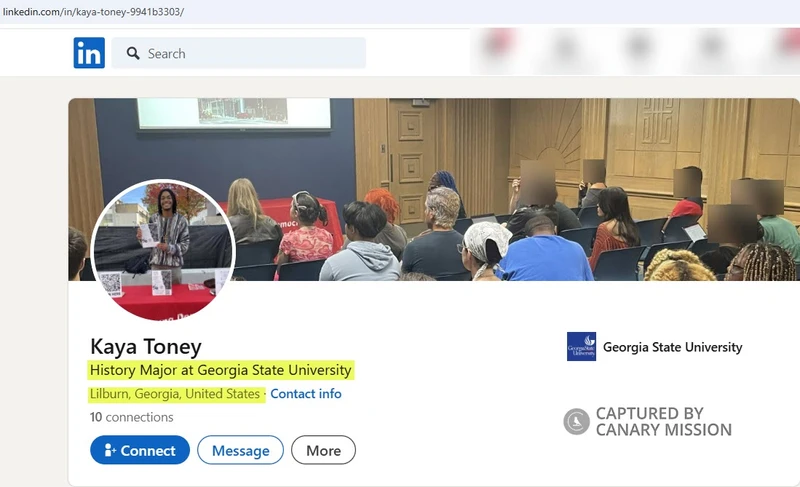Image resolution: width=800 pixels, height=487 pixels.
Task: Click the Georgia State University logo
Action: [x=581, y=347]
